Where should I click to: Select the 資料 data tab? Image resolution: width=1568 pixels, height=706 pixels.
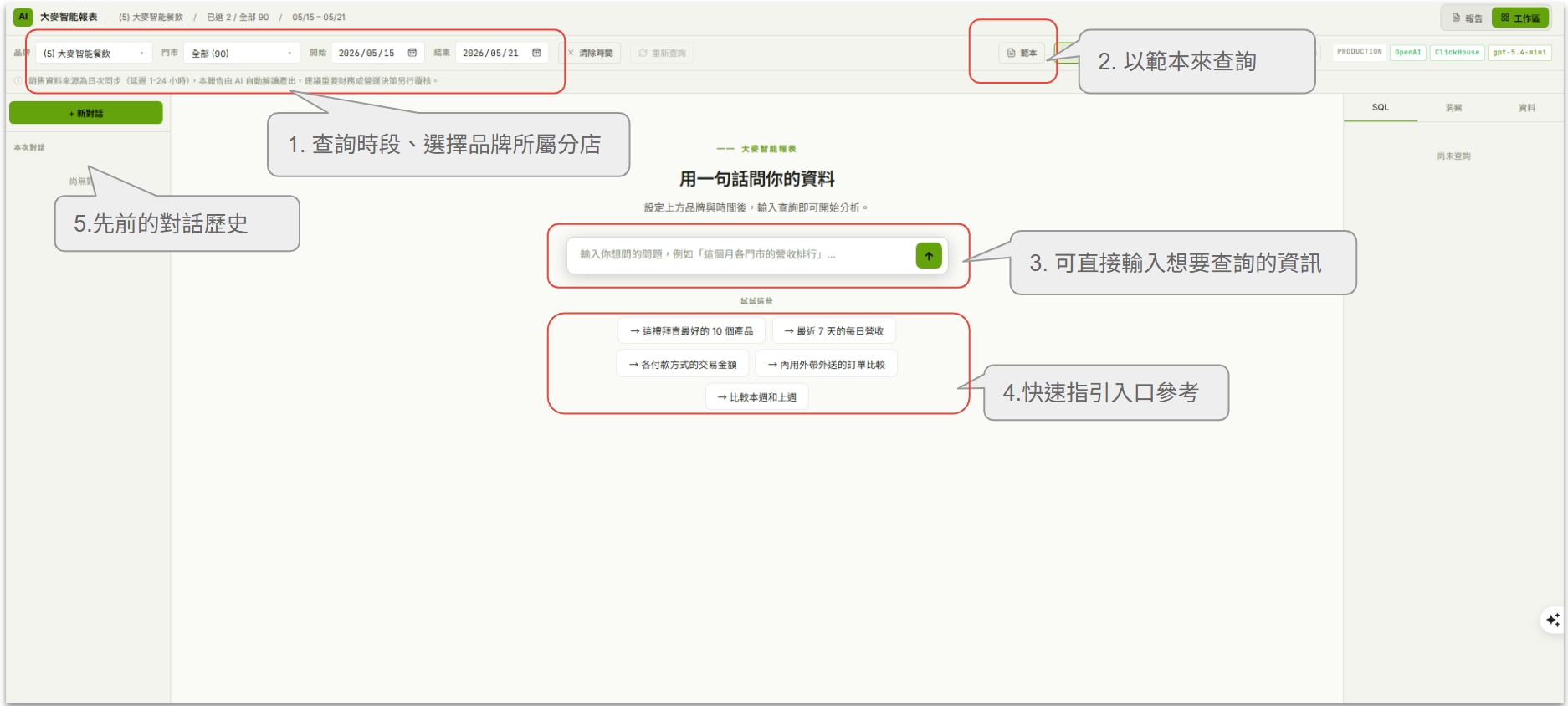click(1527, 108)
